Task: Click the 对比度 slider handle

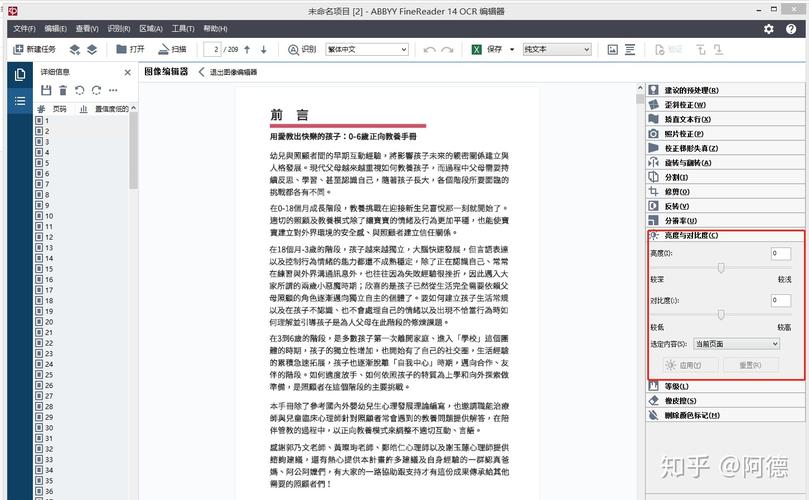Action: (x=721, y=314)
